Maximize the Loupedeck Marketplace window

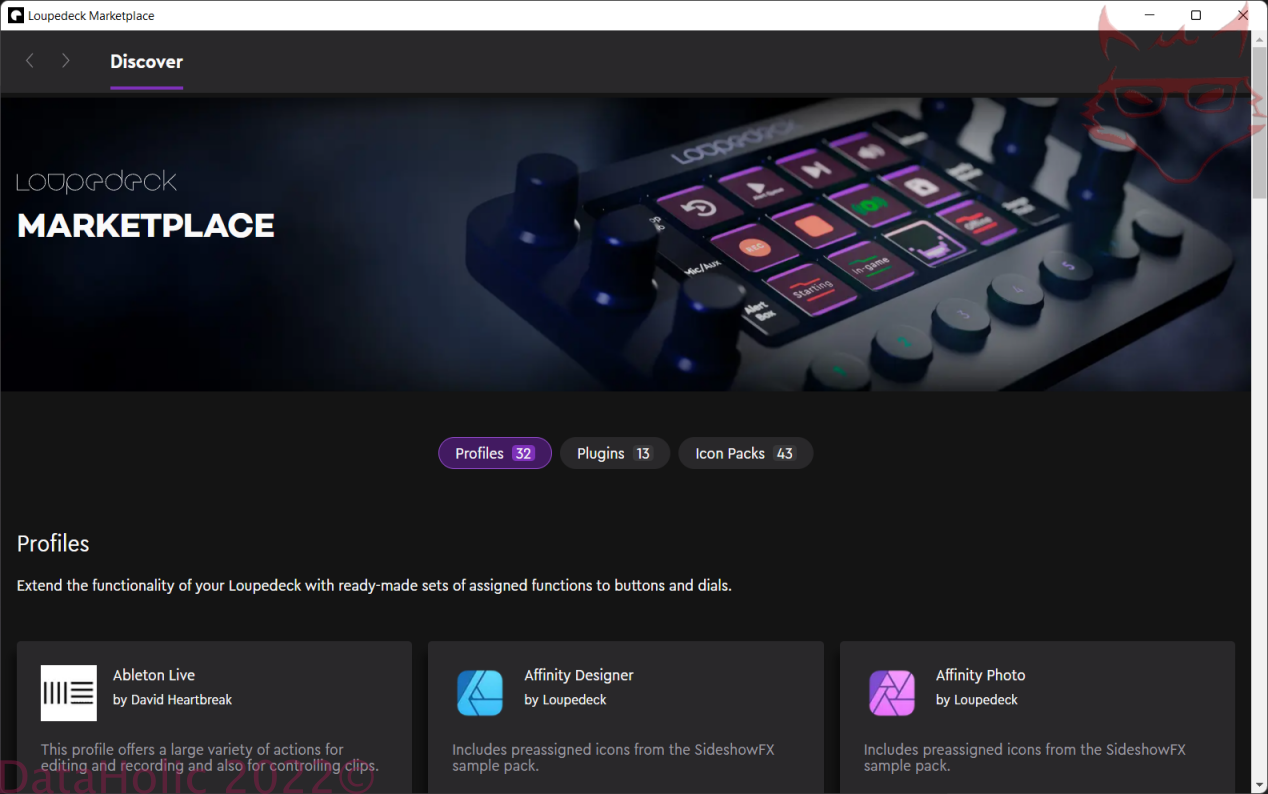pos(1196,15)
